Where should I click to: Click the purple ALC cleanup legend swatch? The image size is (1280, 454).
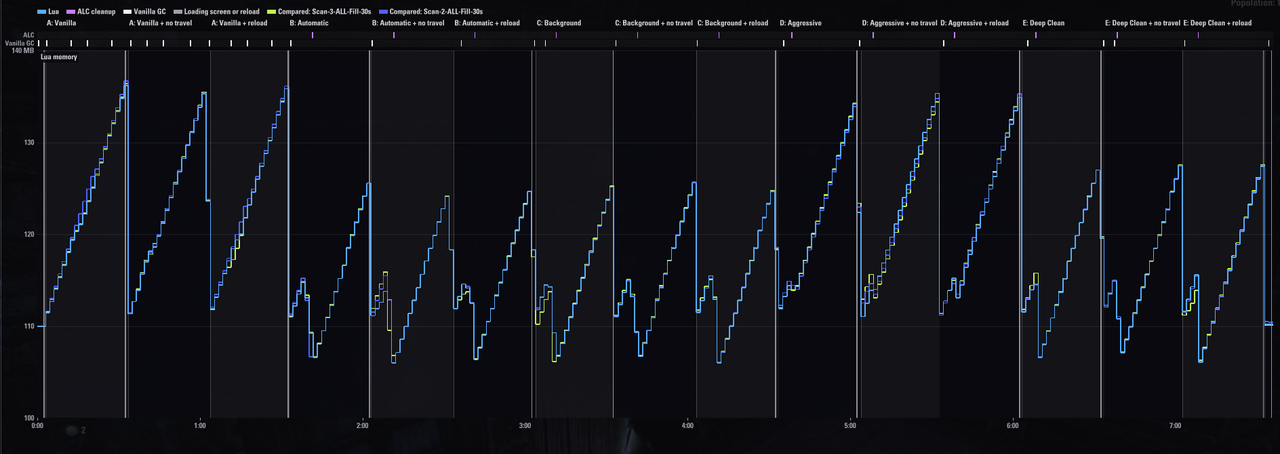(70, 11)
